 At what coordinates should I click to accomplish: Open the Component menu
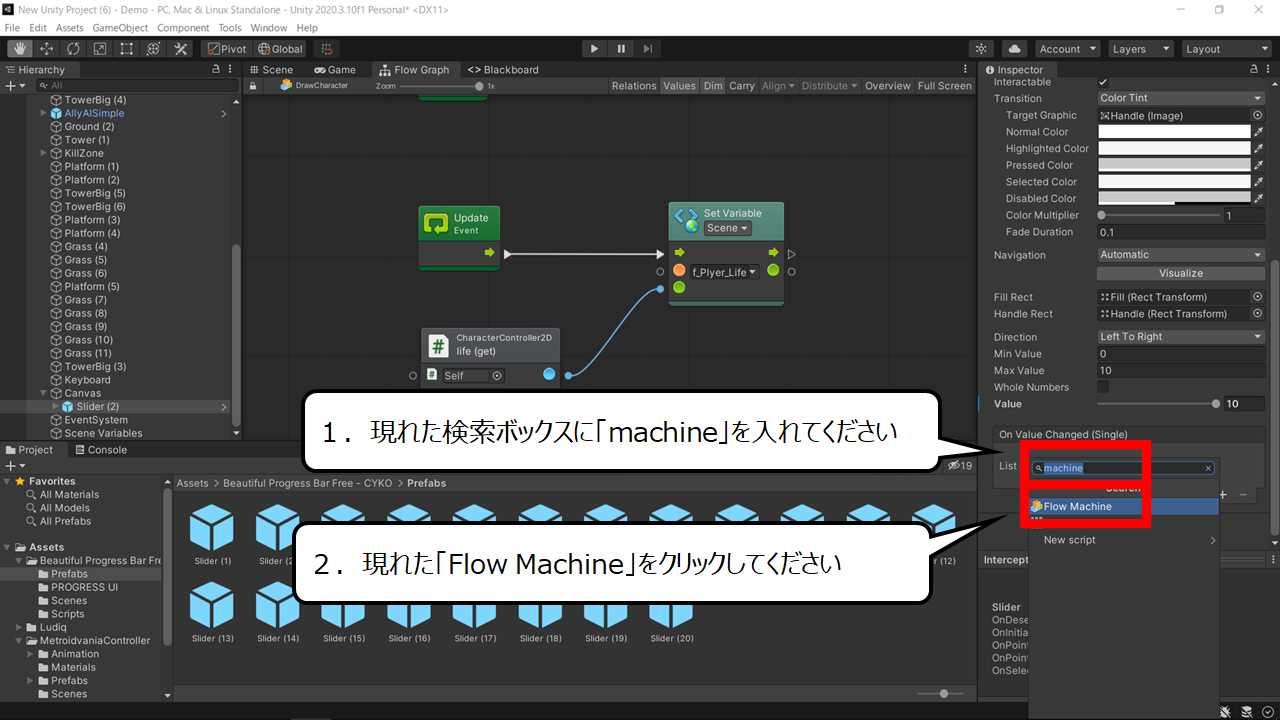(183, 28)
